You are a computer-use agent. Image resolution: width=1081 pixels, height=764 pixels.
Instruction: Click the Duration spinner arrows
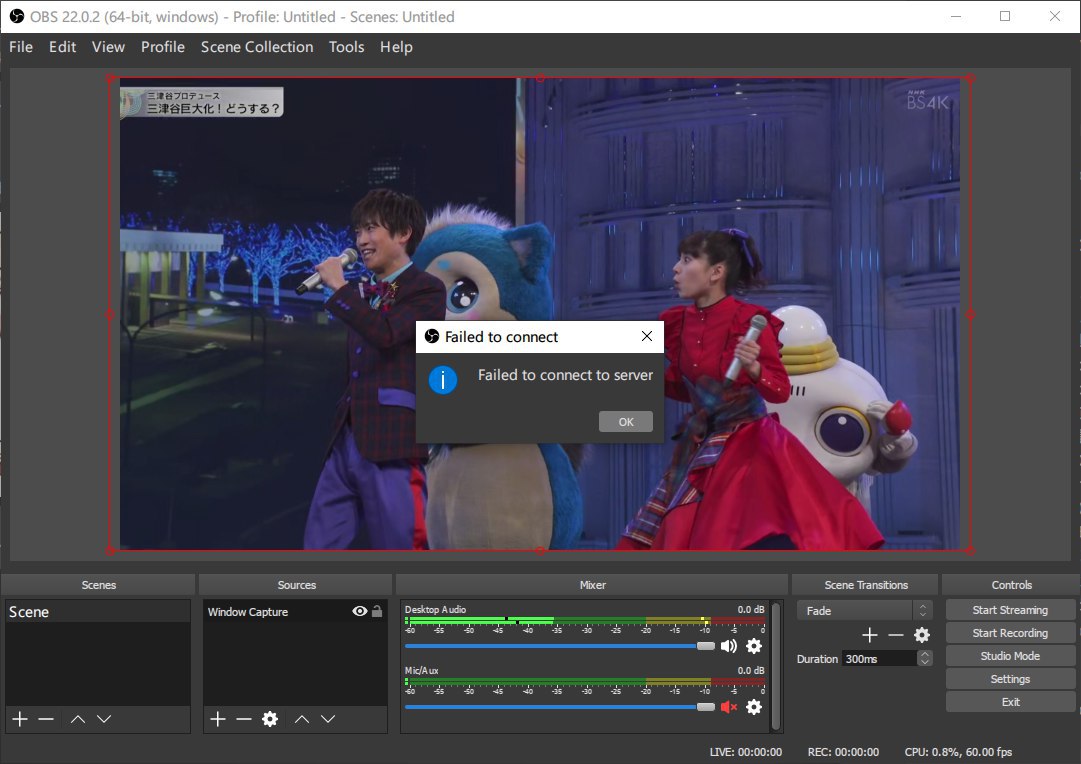click(x=925, y=658)
